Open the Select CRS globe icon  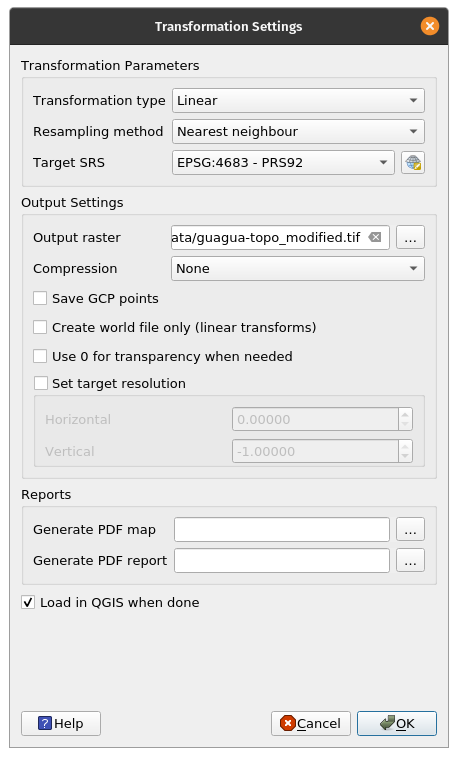[x=413, y=163]
